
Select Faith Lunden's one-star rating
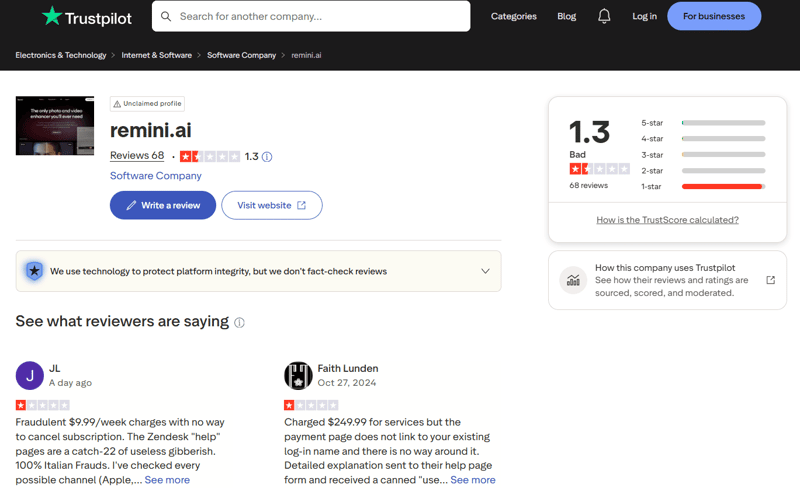[x=311, y=405]
